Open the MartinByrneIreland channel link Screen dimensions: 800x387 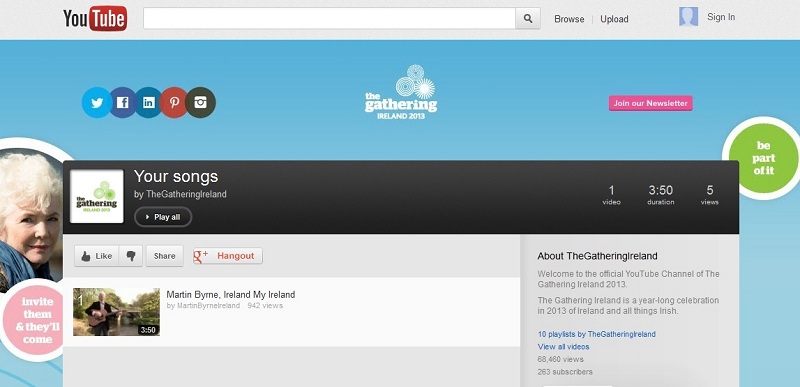[208, 306]
